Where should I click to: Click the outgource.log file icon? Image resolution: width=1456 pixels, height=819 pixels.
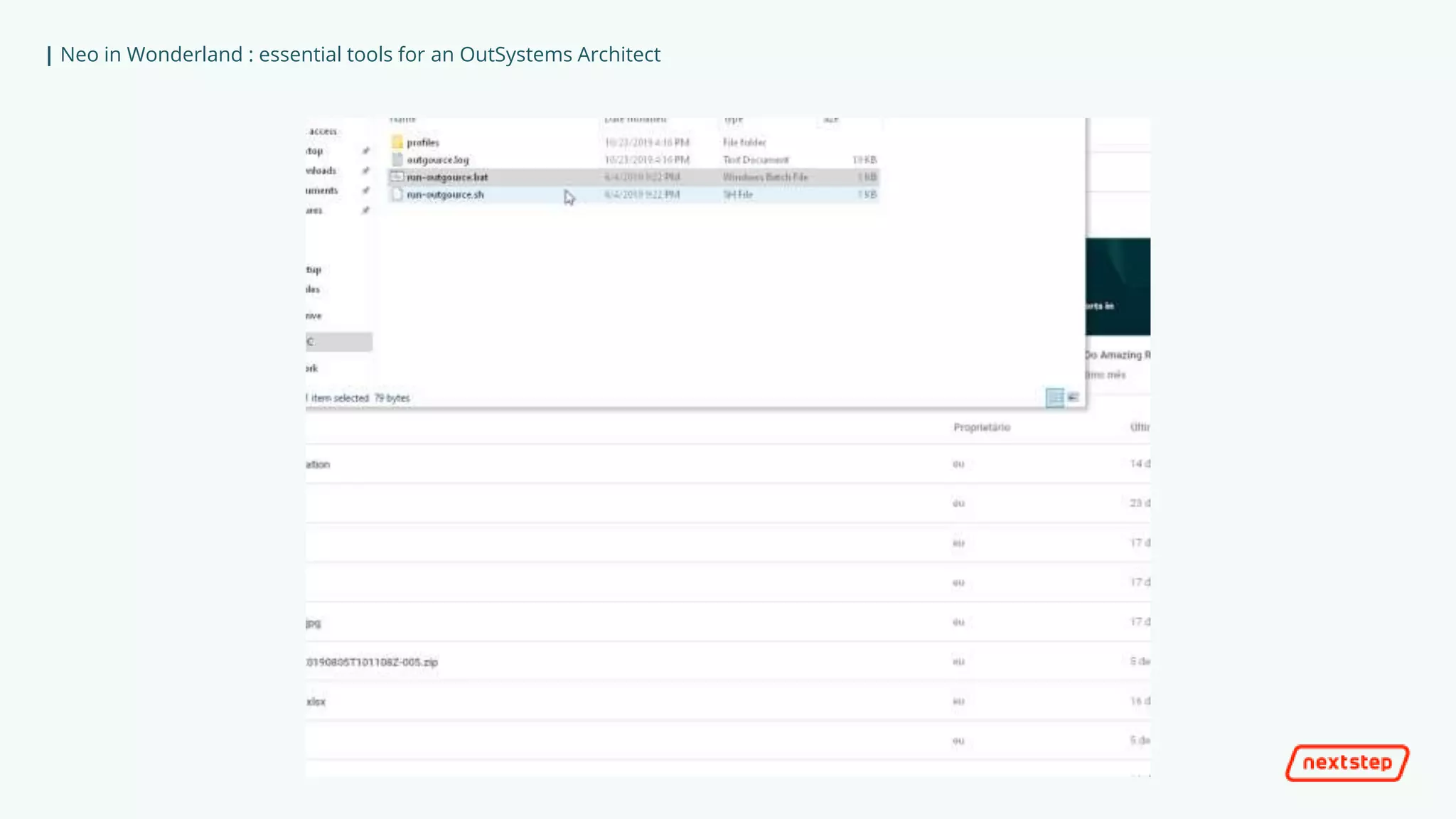click(397, 160)
